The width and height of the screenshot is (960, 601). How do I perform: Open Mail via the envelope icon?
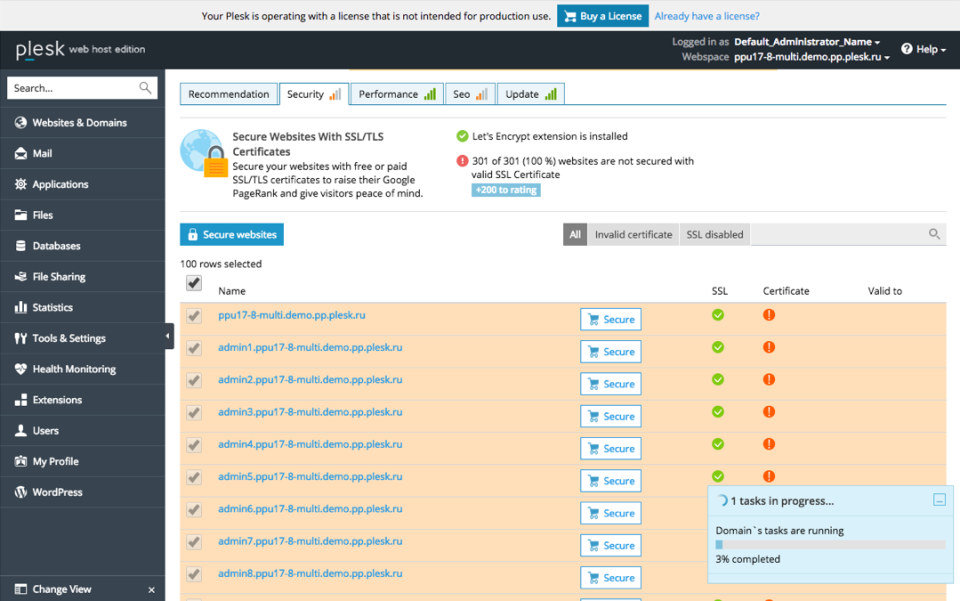(x=21, y=153)
